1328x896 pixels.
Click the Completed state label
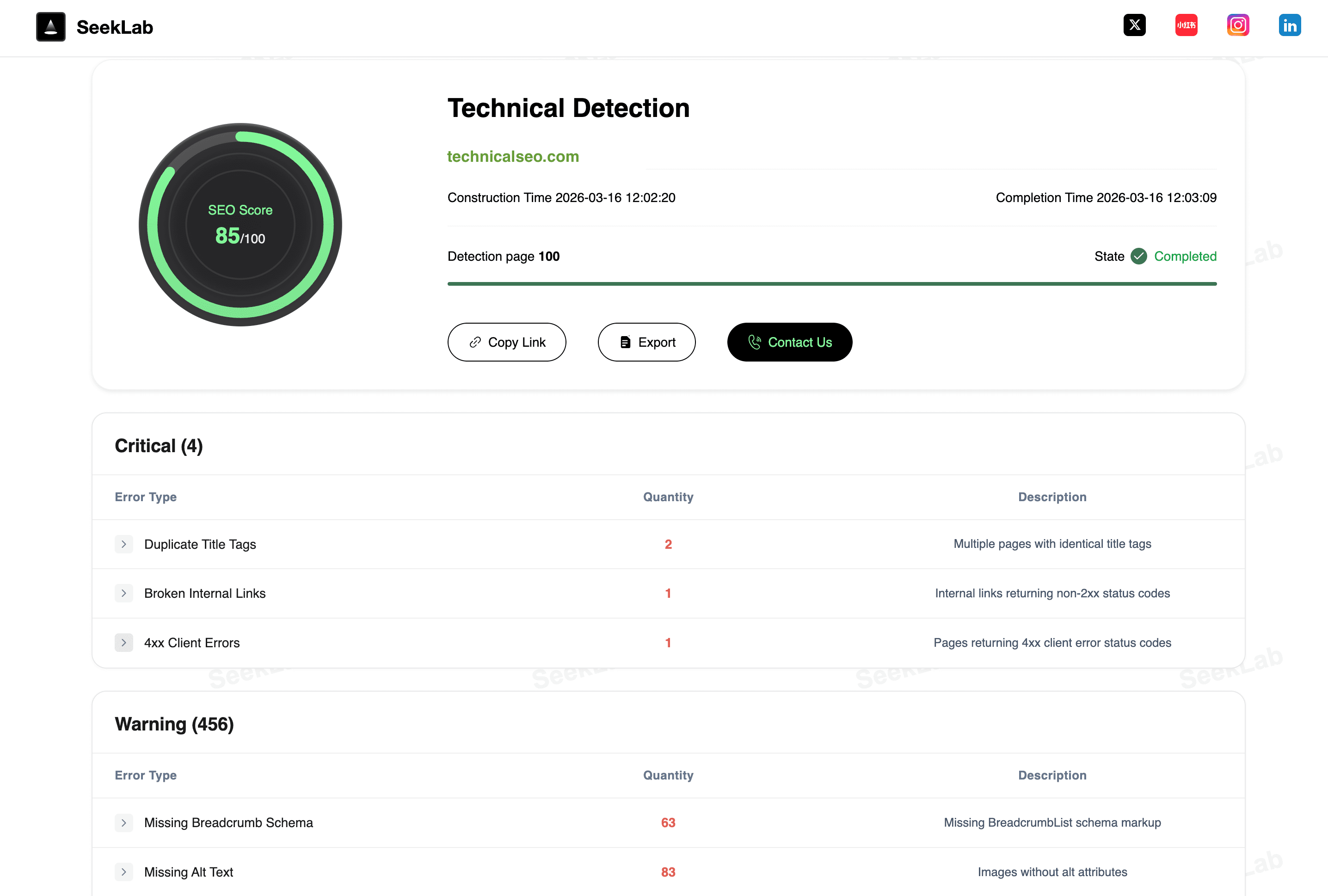[1185, 256]
